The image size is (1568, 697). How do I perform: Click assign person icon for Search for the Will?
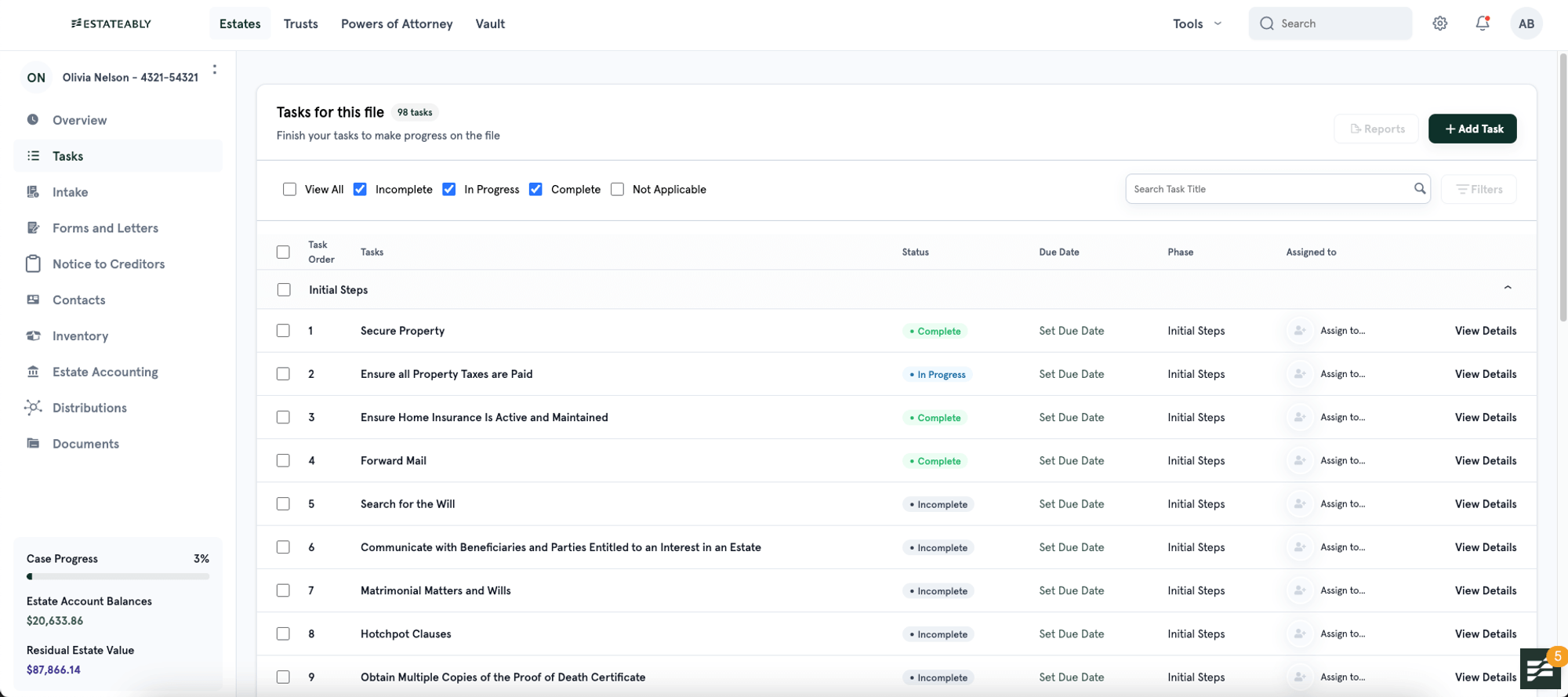1299,504
